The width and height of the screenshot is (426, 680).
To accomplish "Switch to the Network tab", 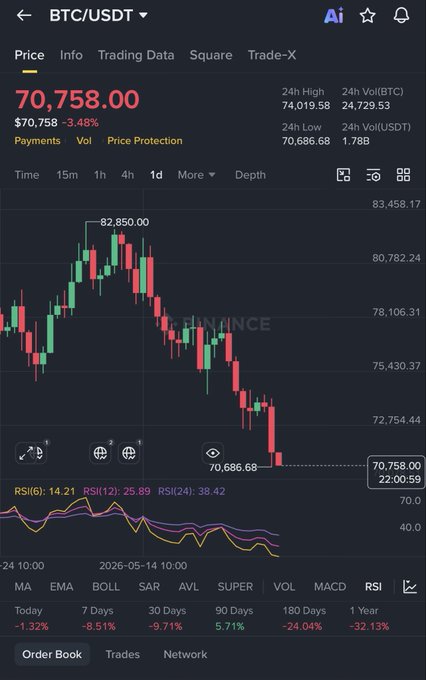I will coord(185,654).
